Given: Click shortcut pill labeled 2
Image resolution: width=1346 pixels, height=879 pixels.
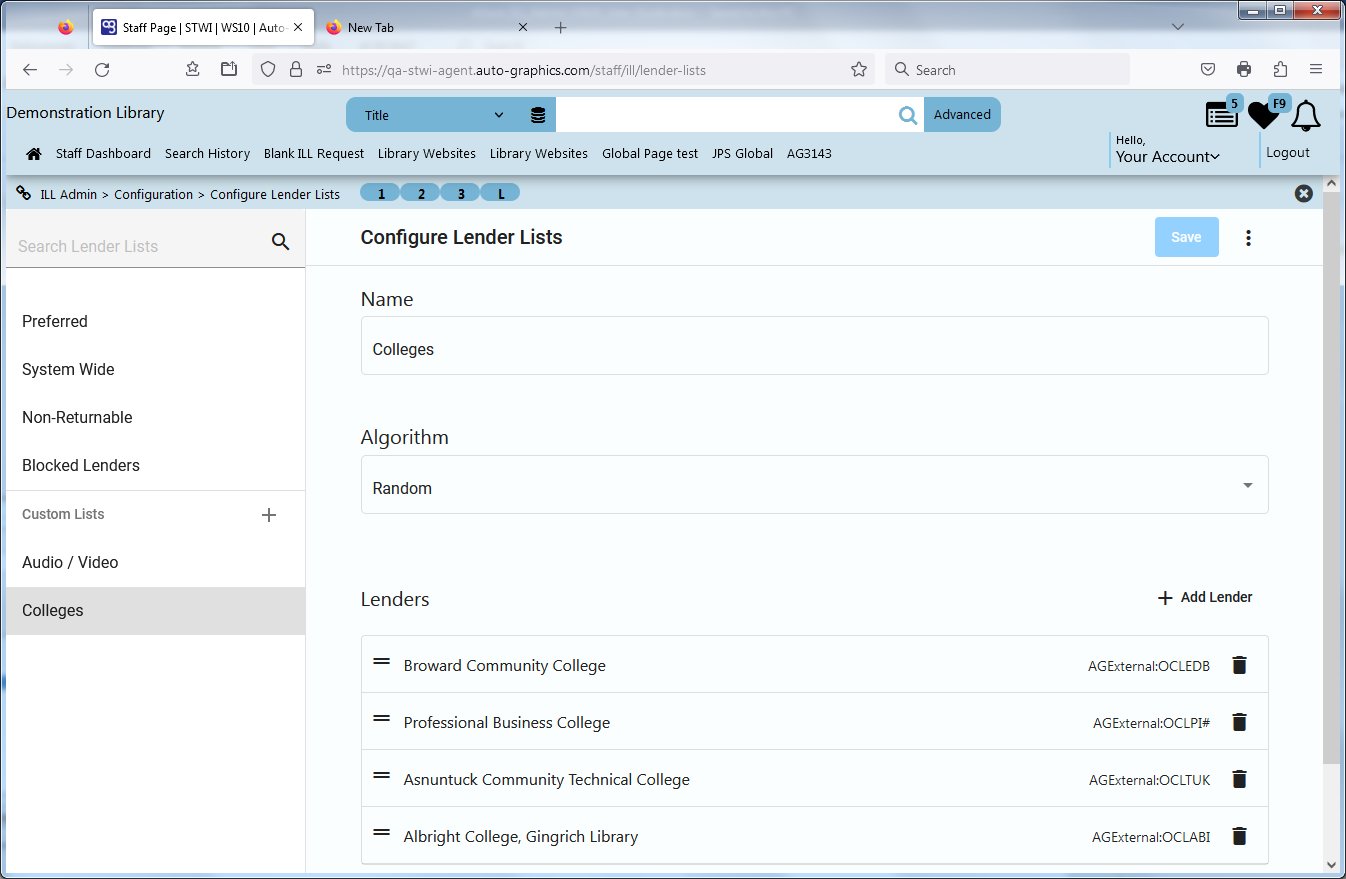Looking at the screenshot, I should (x=421, y=194).
